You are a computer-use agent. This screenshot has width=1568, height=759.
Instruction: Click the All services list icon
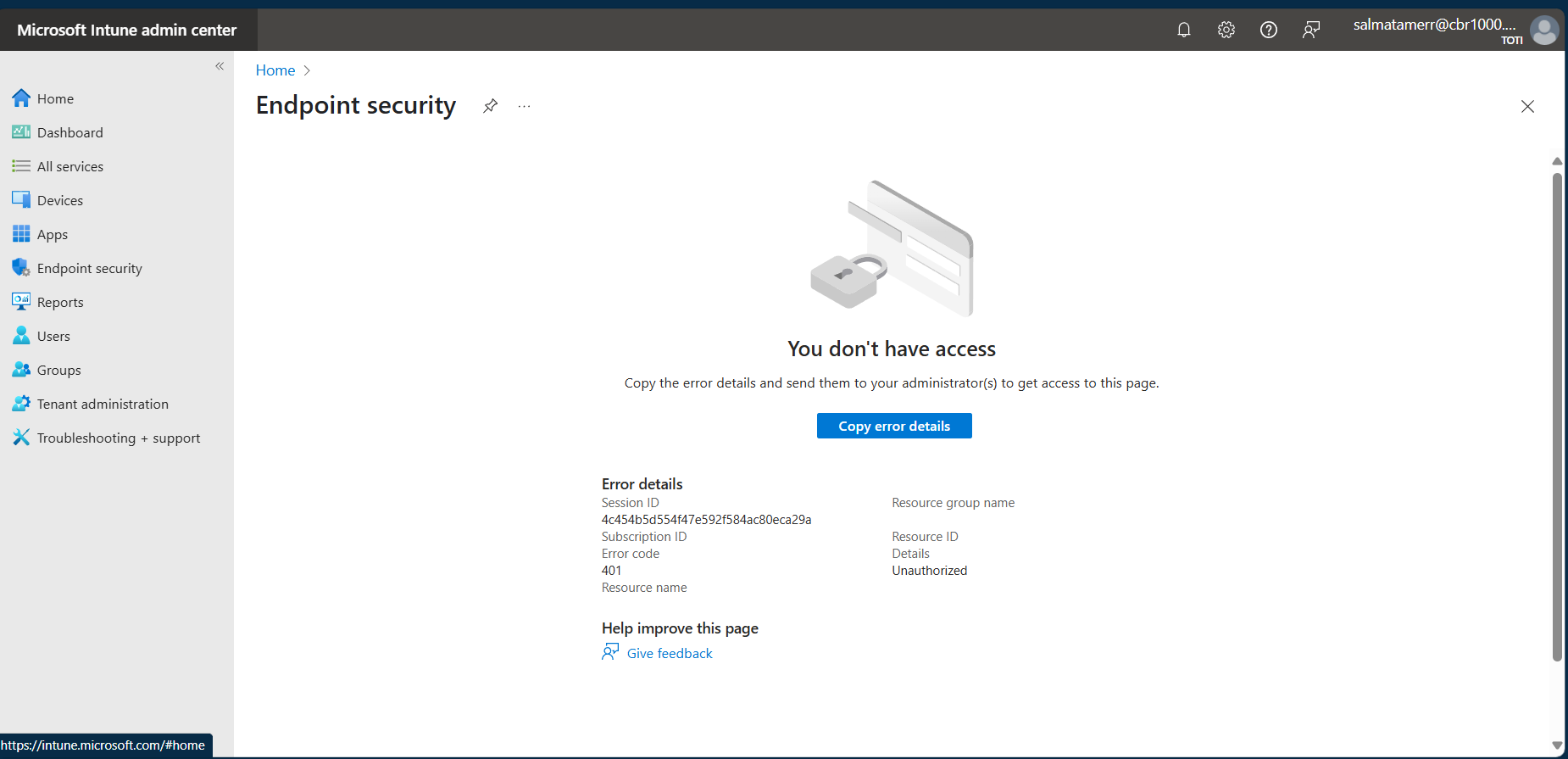(x=21, y=166)
